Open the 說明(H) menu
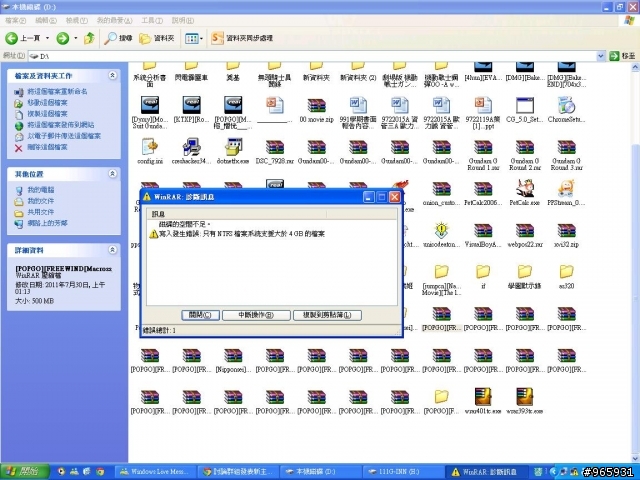The height and width of the screenshot is (480, 640). coord(182,20)
